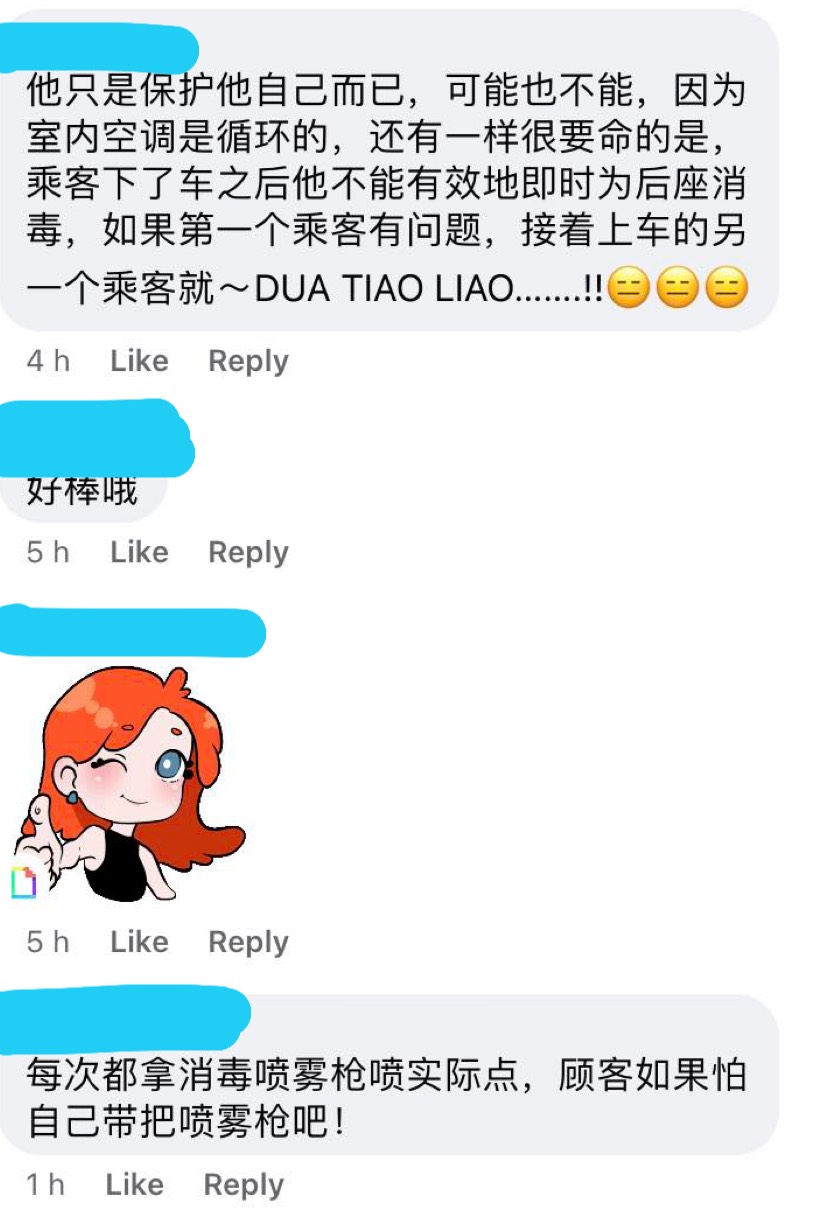Open redacted commenter name above 每次都拿消毒 comment
Viewport: 828px width, 1217px height.
click(124, 1018)
